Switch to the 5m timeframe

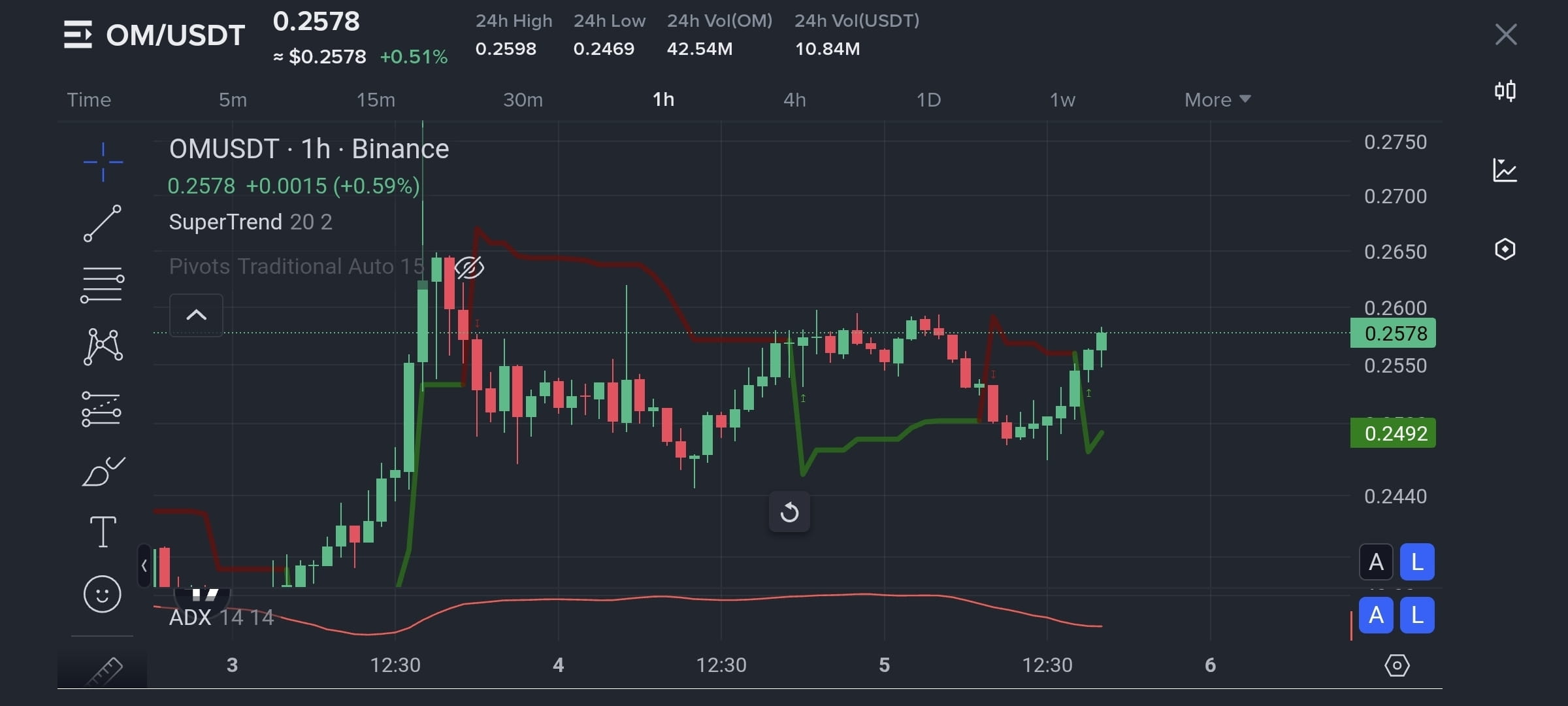[233, 99]
